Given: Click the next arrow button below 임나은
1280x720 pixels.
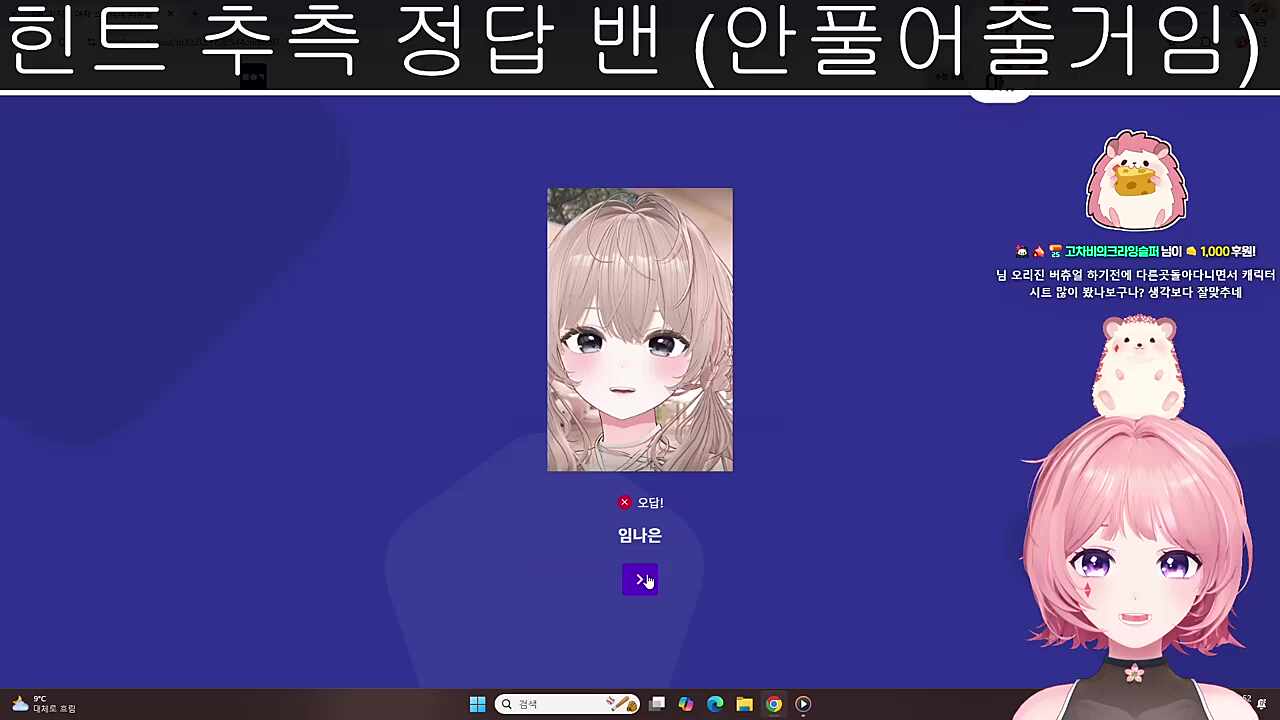Looking at the screenshot, I should [640, 580].
